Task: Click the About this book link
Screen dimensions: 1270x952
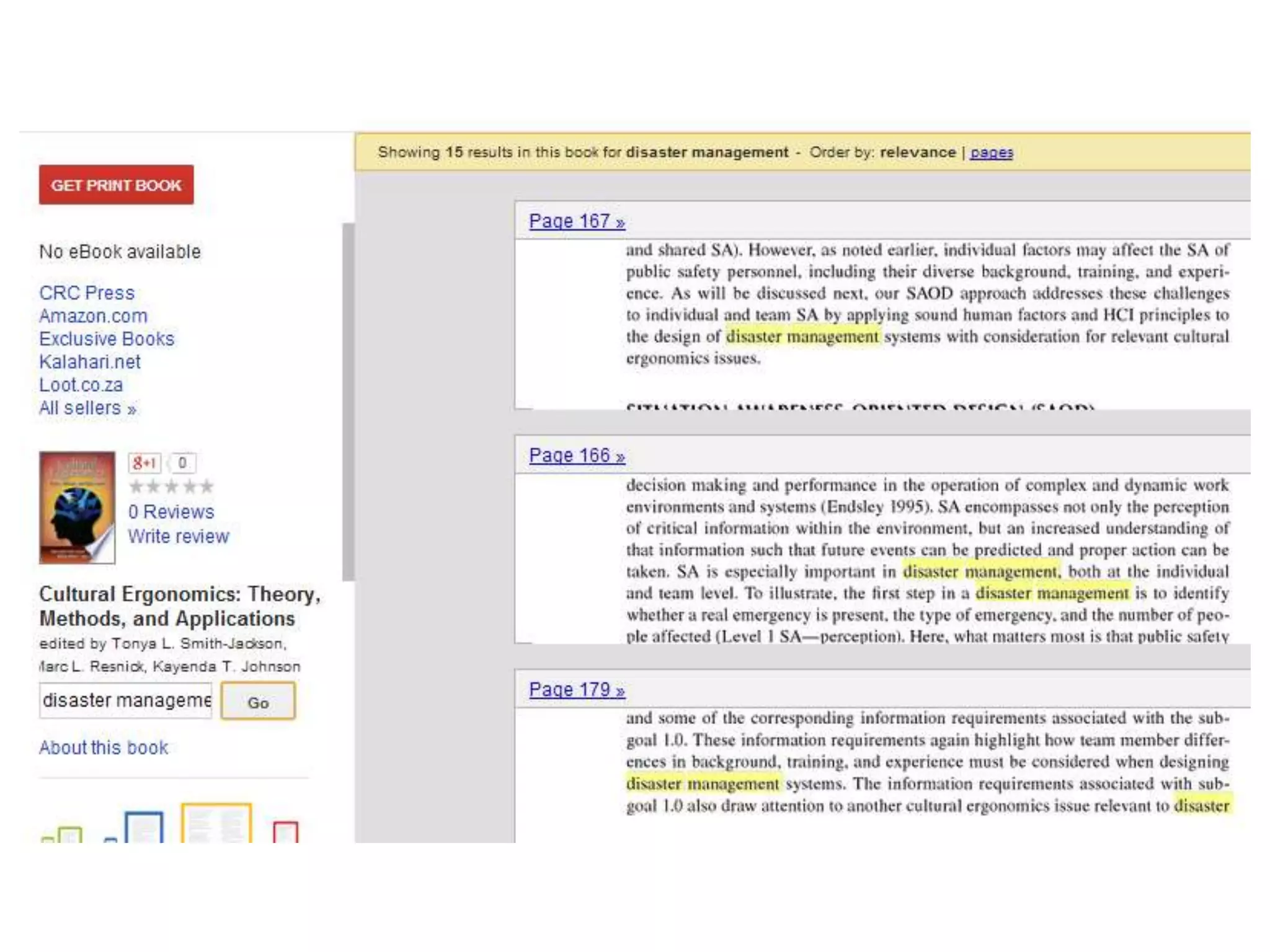Action: tap(104, 748)
